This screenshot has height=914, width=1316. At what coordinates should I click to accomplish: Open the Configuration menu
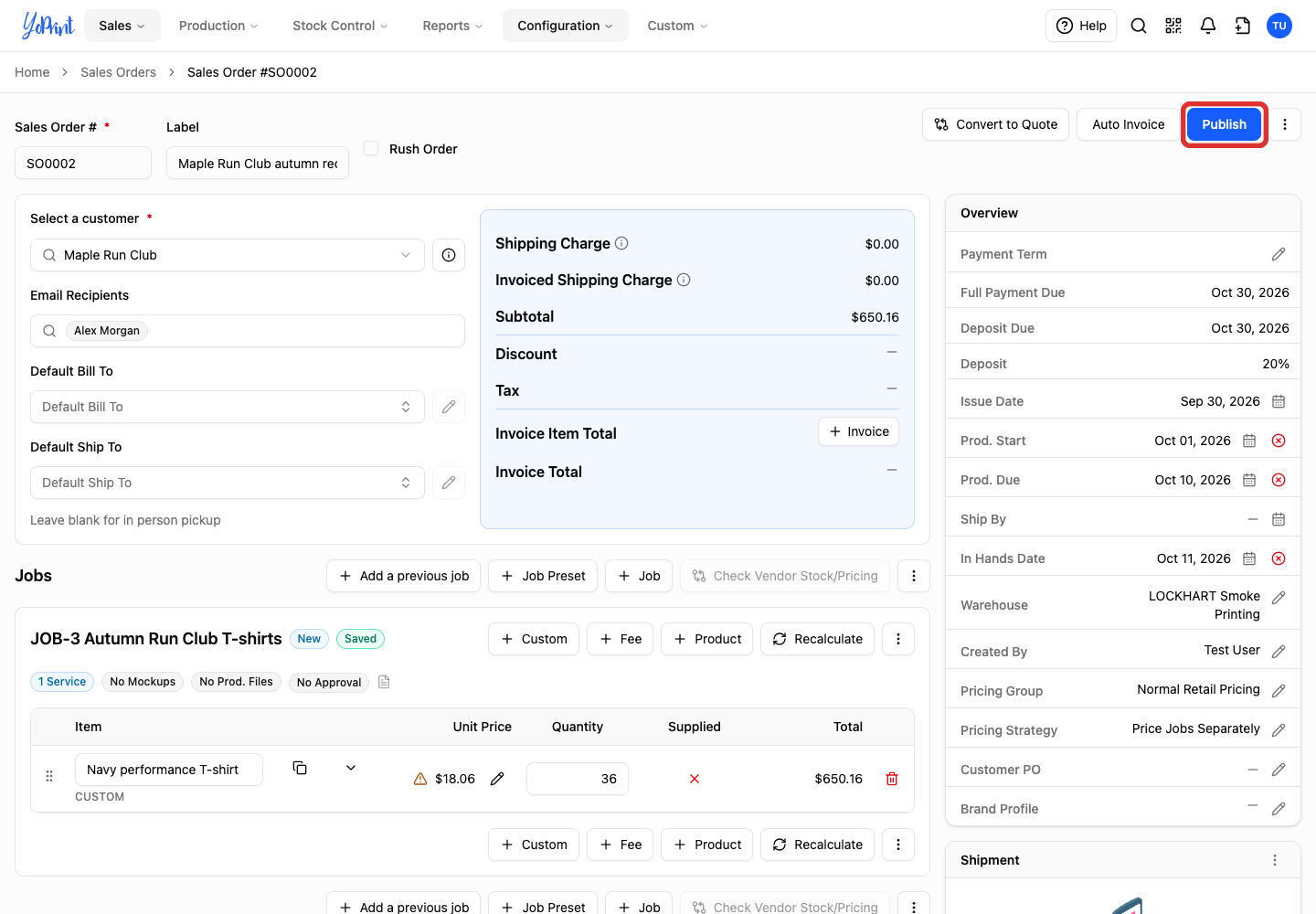tap(565, 26)
